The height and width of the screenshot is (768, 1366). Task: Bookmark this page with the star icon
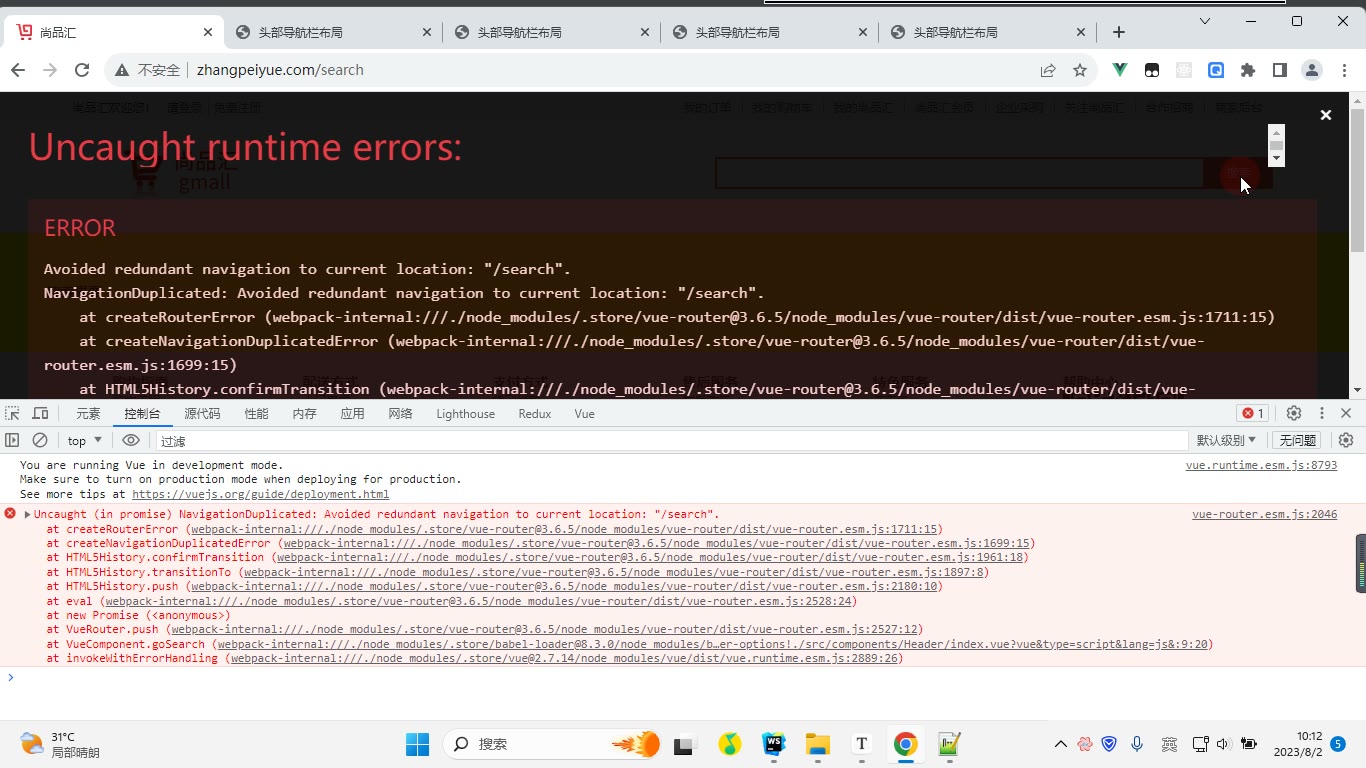point(1080,70)
